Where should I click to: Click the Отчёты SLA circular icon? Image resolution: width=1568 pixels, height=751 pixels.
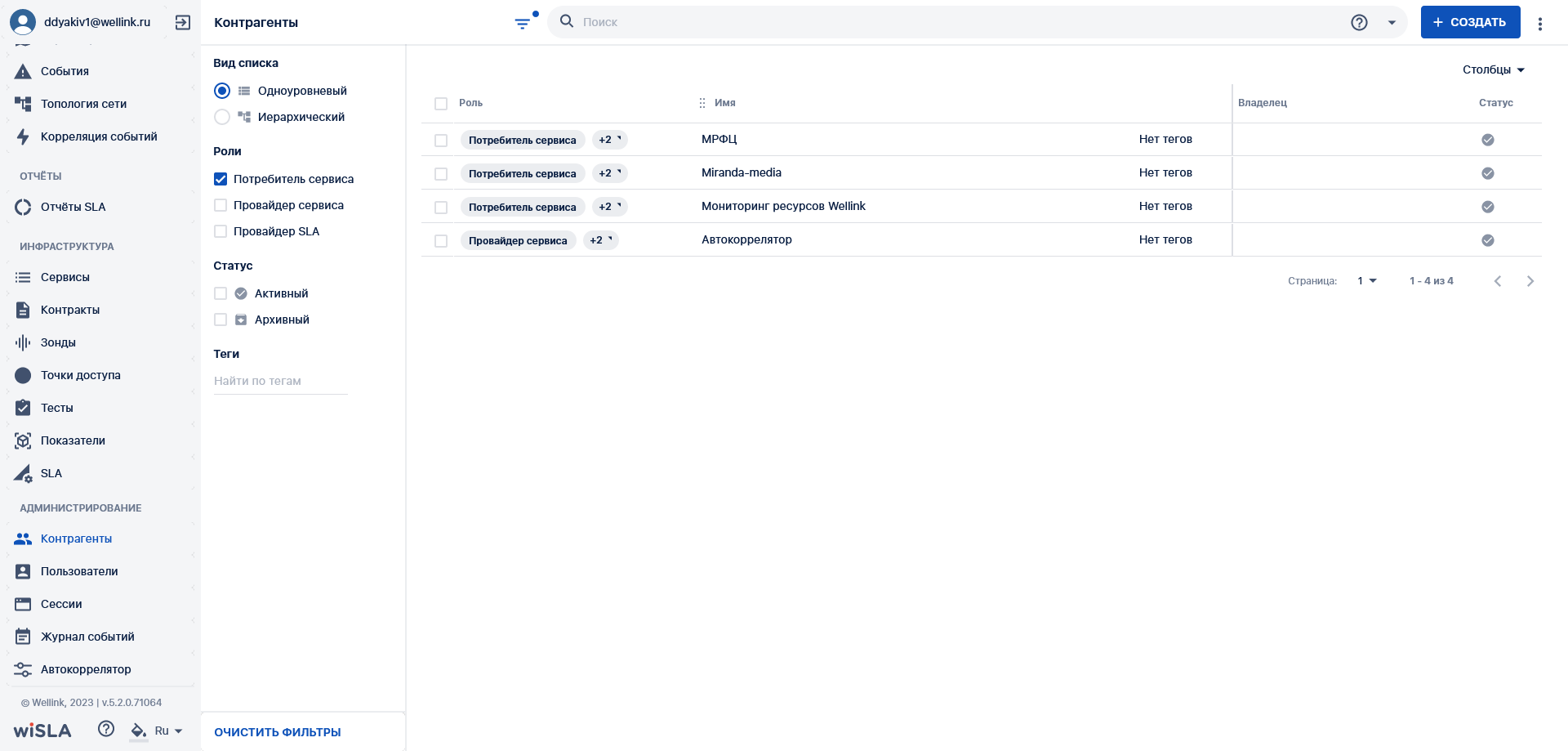tap(23, 207)
